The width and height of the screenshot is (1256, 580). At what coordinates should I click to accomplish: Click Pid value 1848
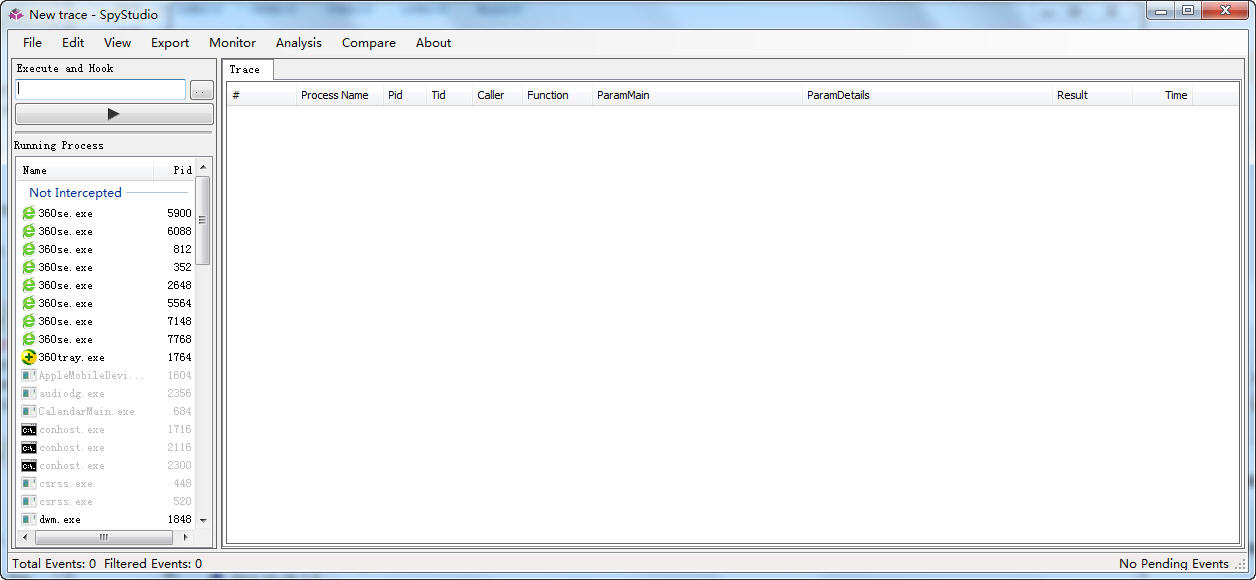(179, 519)
